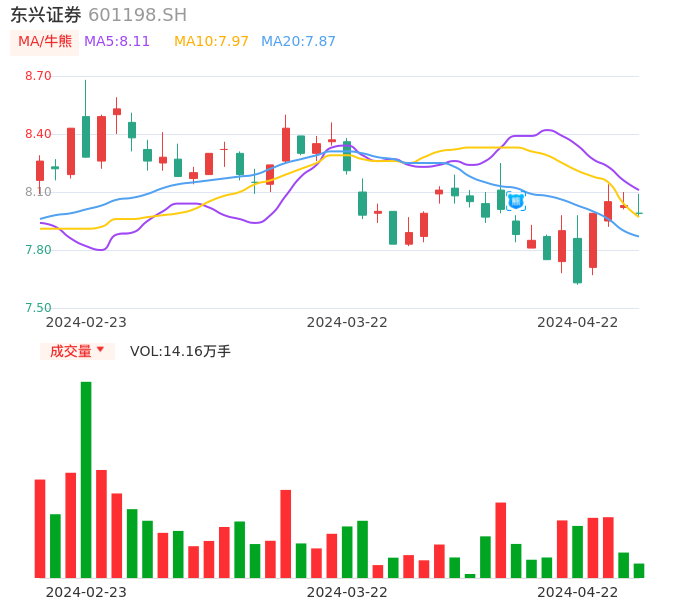Click the leftmost red candlestick
Viewport: 686px width, 606px height.
[x=40, y=170]
